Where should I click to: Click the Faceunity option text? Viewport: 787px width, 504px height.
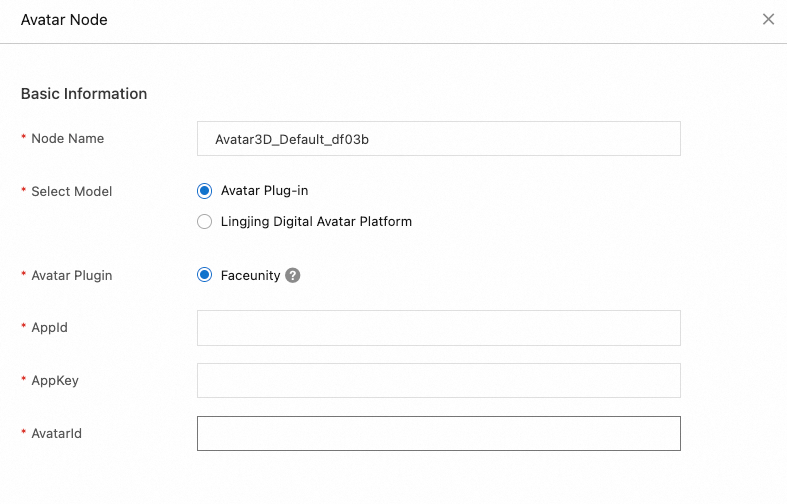tap(250, 275)
